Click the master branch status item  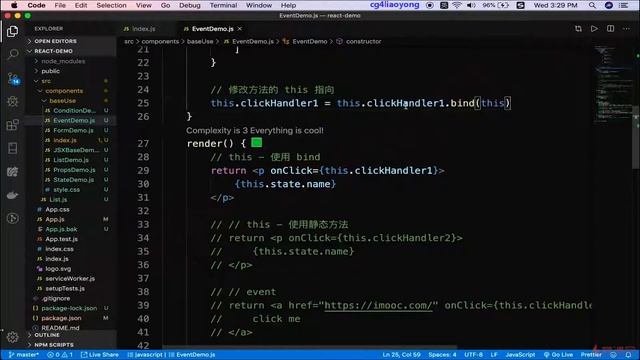tap(23, 355)
